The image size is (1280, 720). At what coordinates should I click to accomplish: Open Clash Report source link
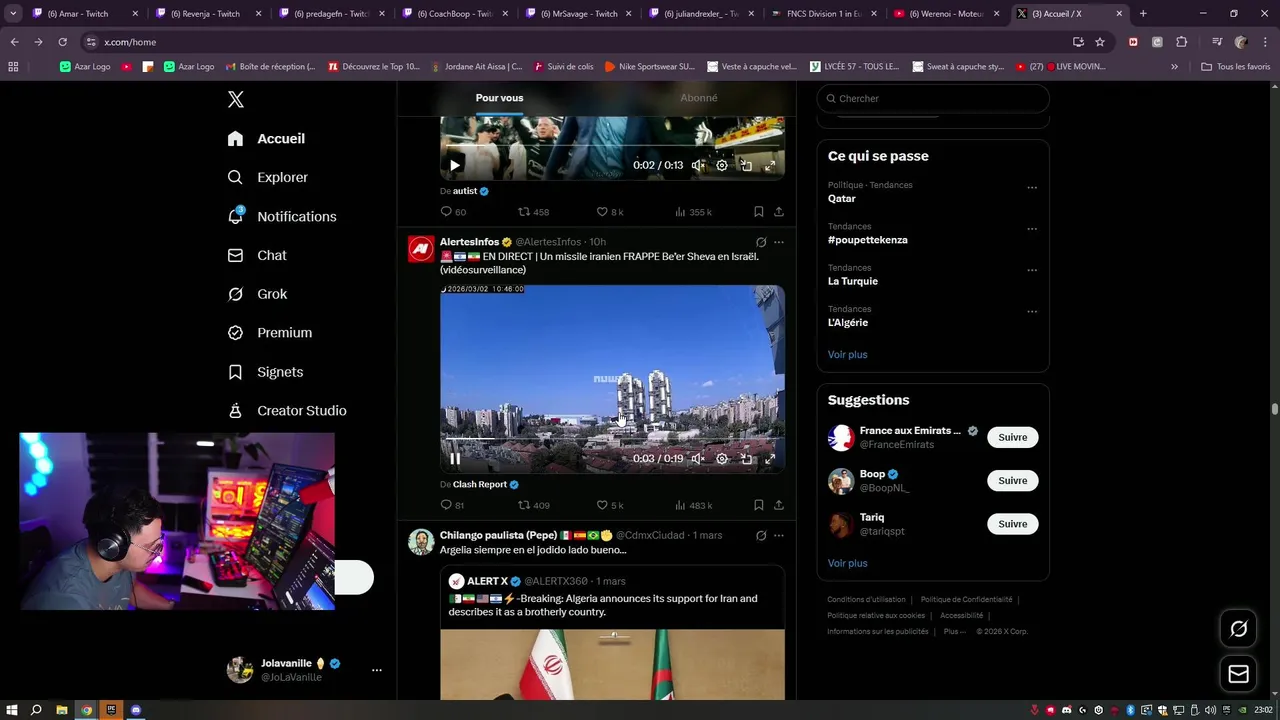[x=480, y=484]
